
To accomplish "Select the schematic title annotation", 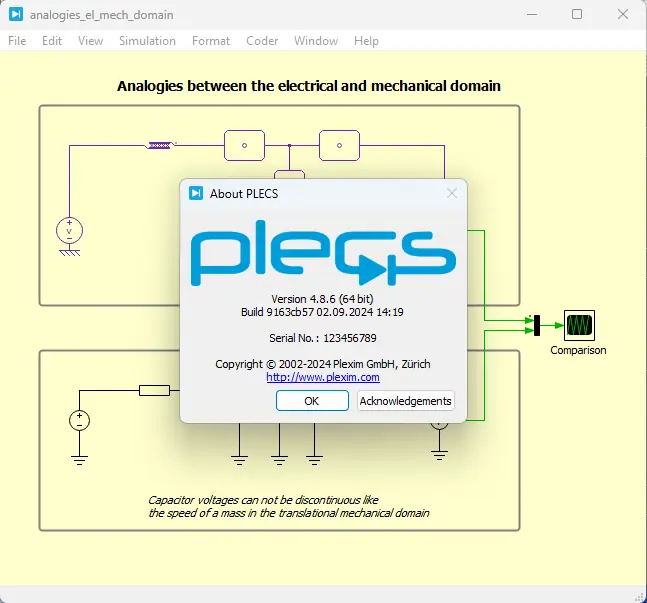I will pyautogui.click(x=309, y=86).
